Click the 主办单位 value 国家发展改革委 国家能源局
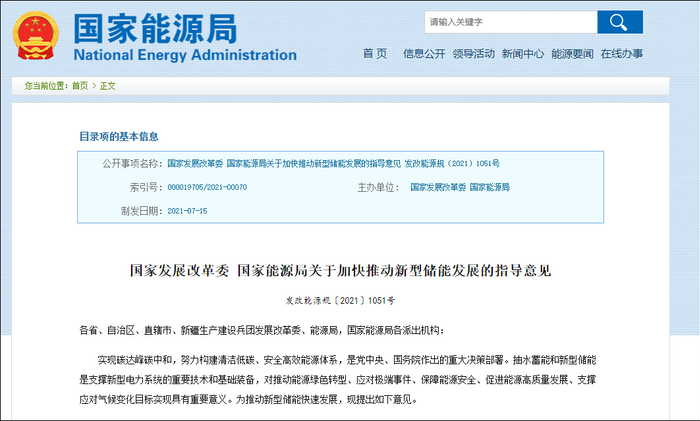 [460, 187]
